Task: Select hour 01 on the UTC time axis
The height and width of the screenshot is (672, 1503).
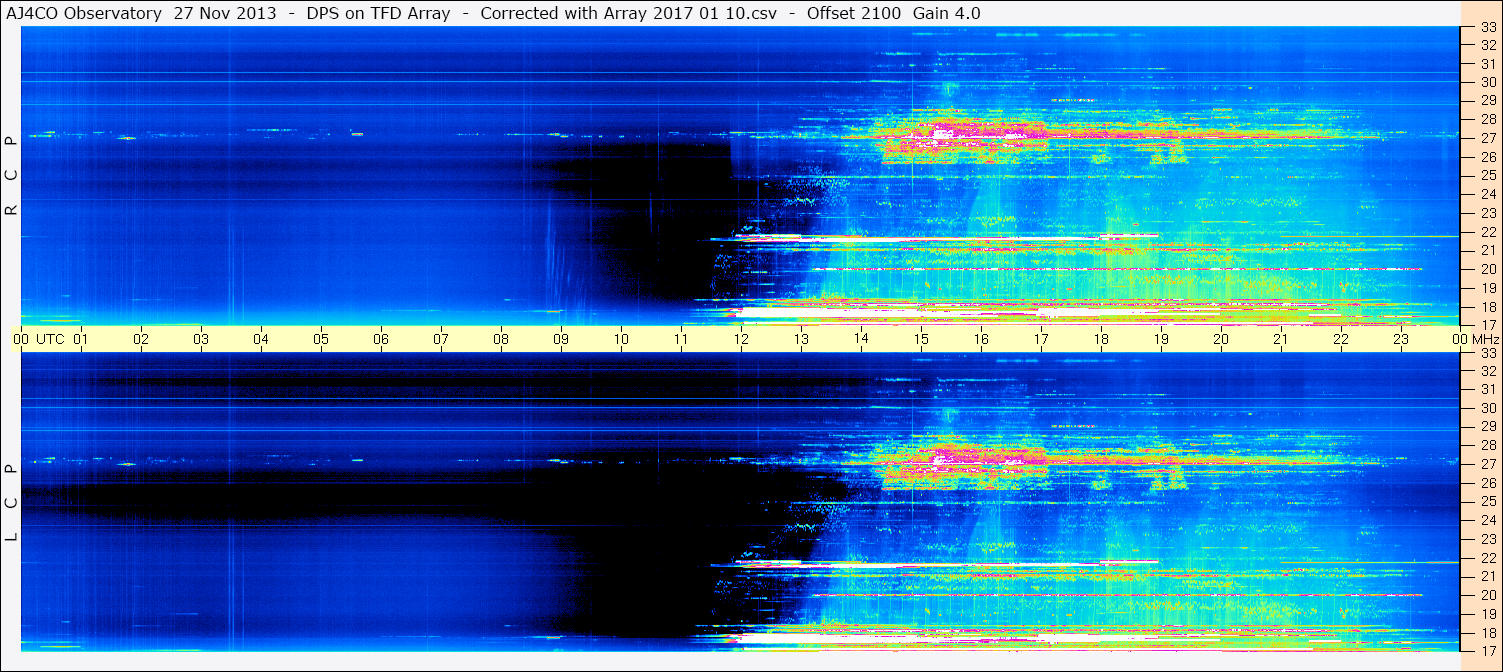Action: [81, 339]
